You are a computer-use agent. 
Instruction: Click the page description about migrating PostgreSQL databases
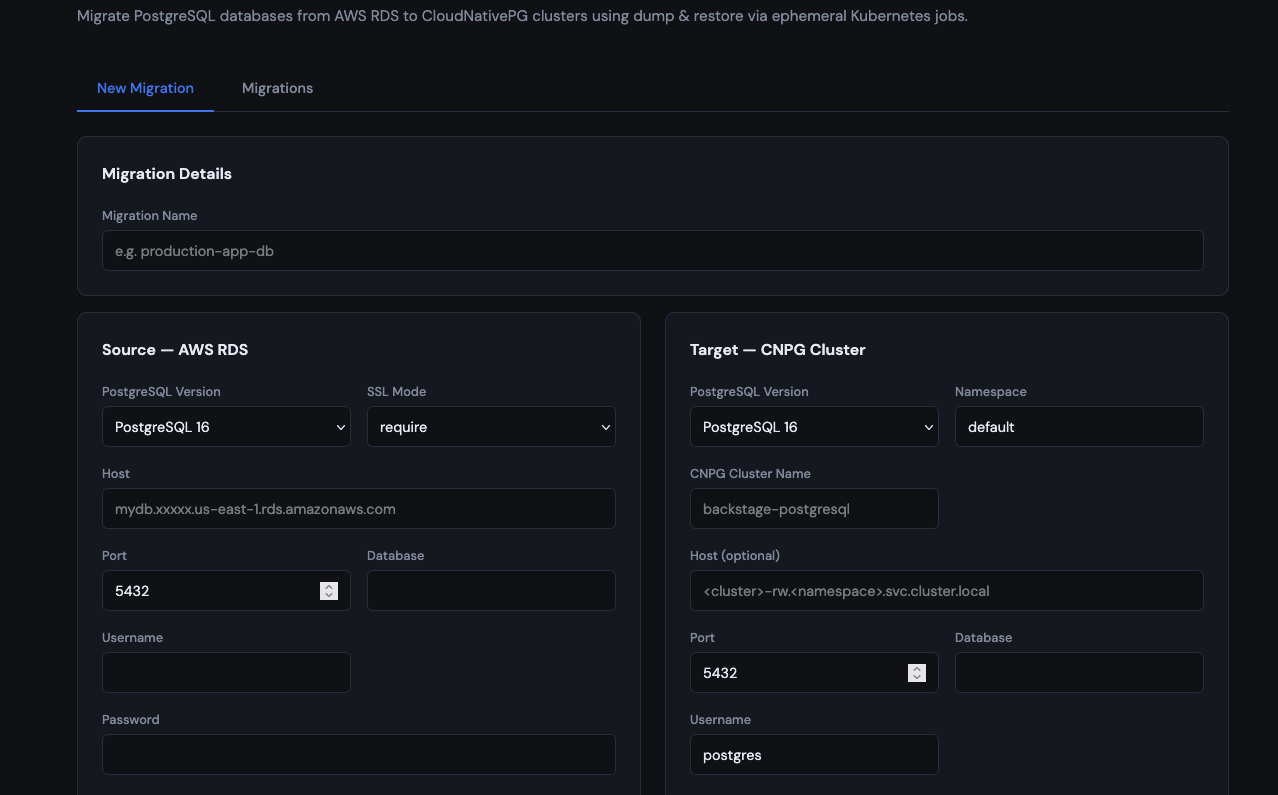pos(522,16)
